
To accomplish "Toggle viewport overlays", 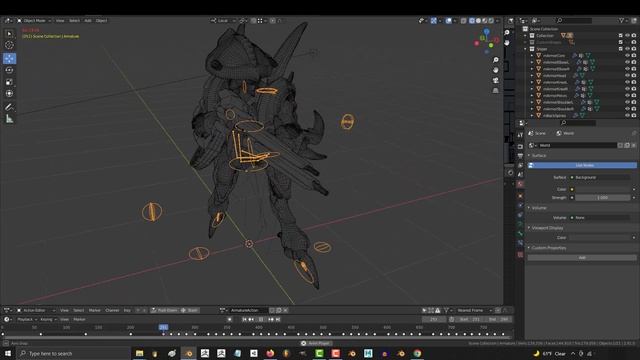I will click(x=449, y=20).
